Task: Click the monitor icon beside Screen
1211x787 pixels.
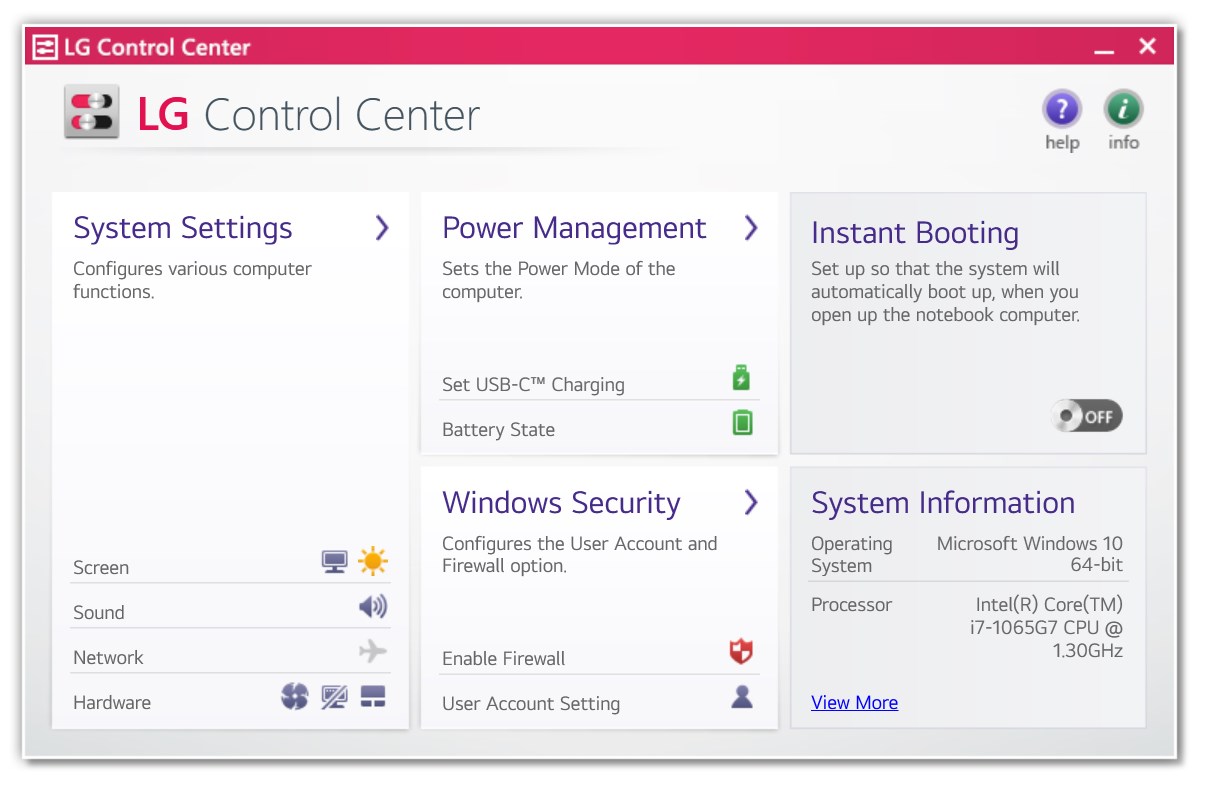Action: (334, 561)
